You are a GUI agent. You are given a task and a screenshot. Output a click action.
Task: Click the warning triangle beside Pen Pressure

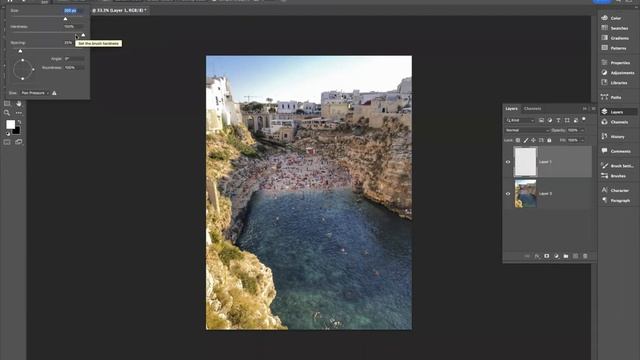pos(54,93)
